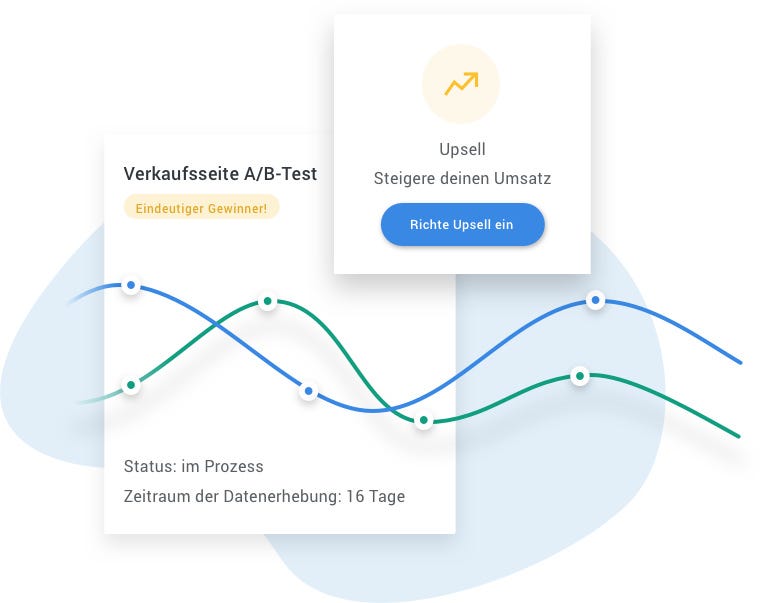Click the rightmost blue data point
Screen dimensions: 760x603
[x=595, y=300]
